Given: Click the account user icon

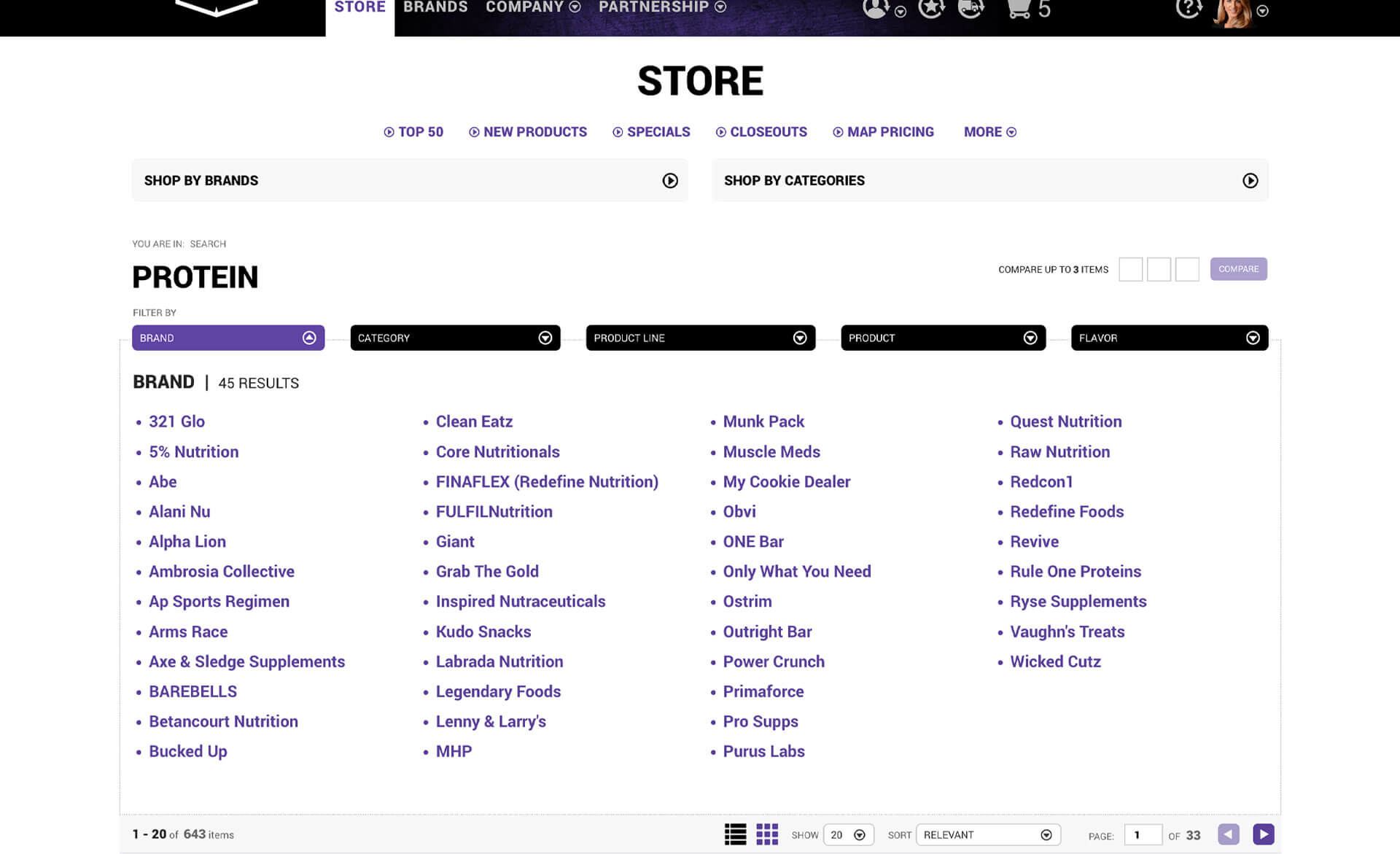Looking at the screenshot, I should coord(876,9).
